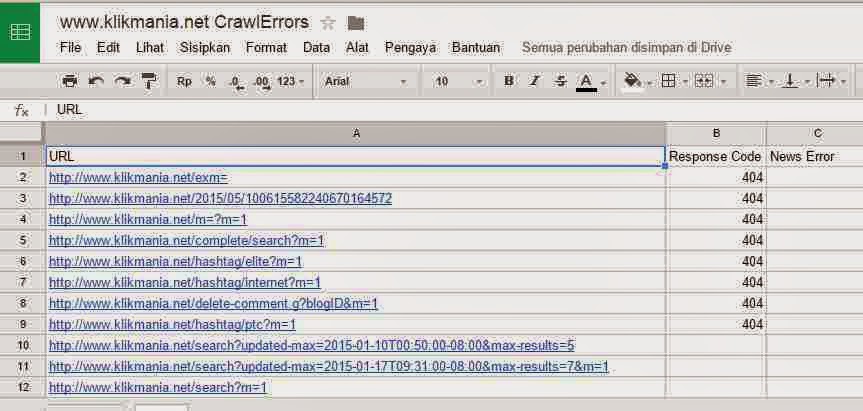
Task: Open the klikmania.net/search?m=1 link
Action: (x=157, y=387)
